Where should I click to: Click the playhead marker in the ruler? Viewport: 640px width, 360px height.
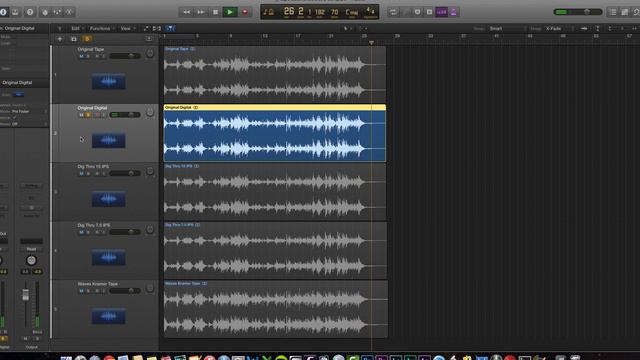(371, 42)
